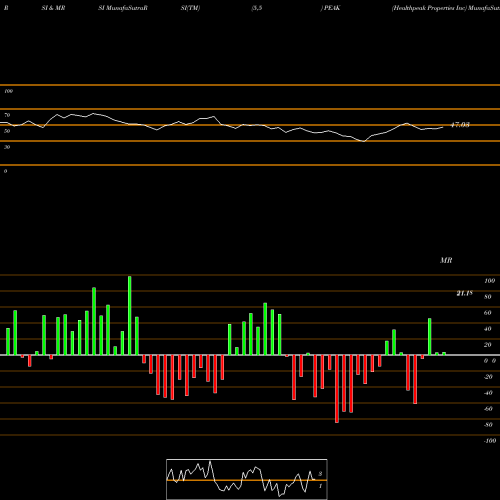Click the tallest green bar in MR histogram
This screenshot has width=500, height=500.
tap(130, 315)
